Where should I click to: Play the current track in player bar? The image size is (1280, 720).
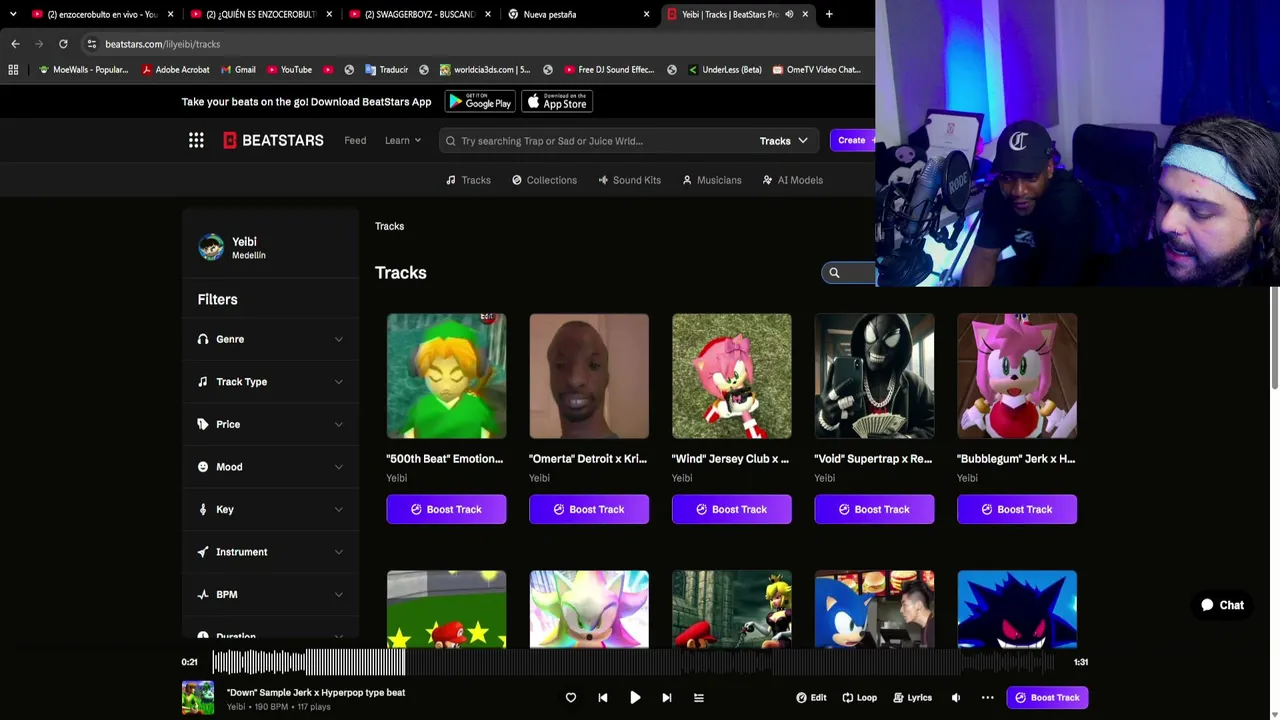[635, 698]
